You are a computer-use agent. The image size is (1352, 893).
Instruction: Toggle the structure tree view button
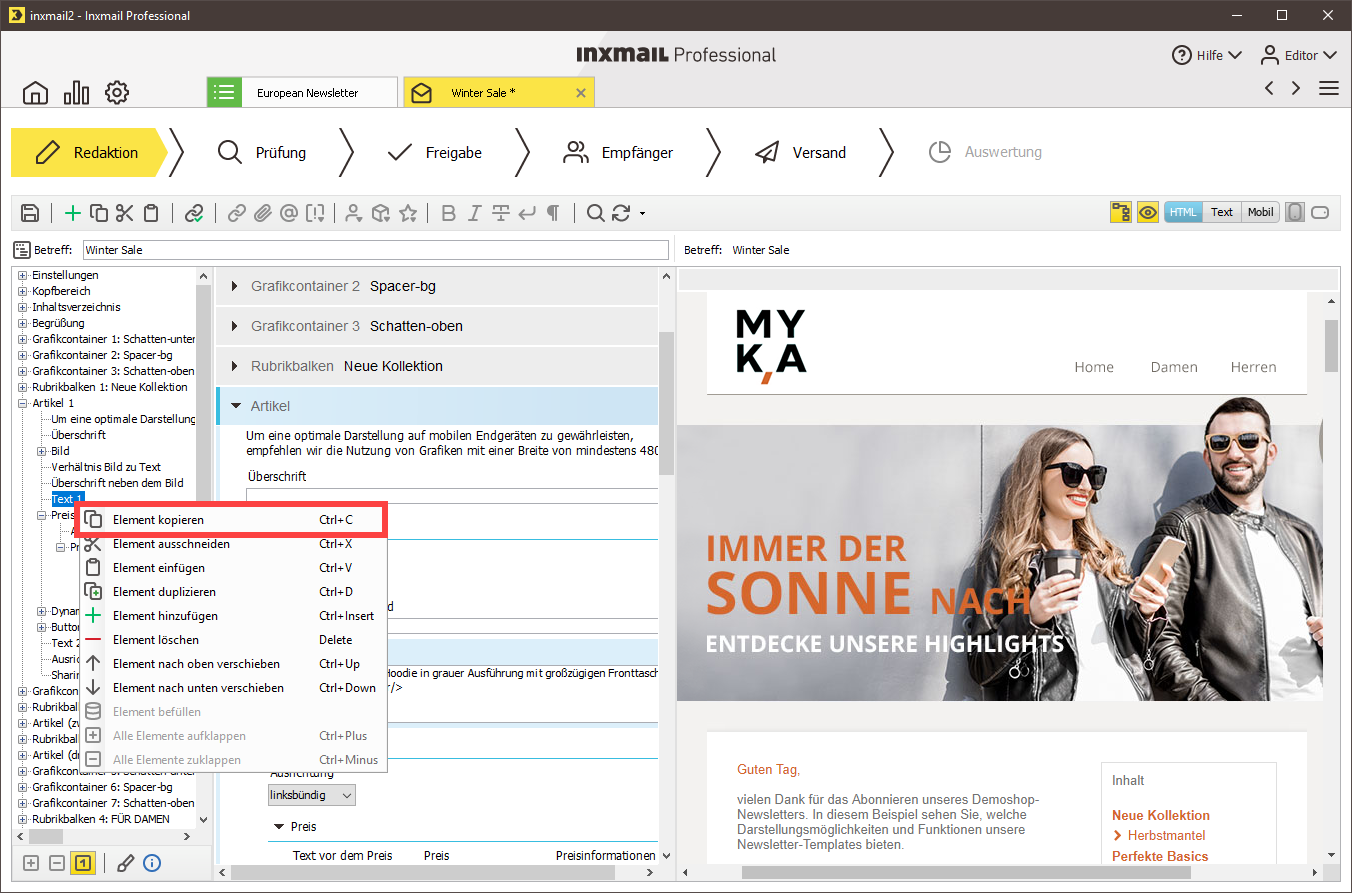tap(1121, 212)
